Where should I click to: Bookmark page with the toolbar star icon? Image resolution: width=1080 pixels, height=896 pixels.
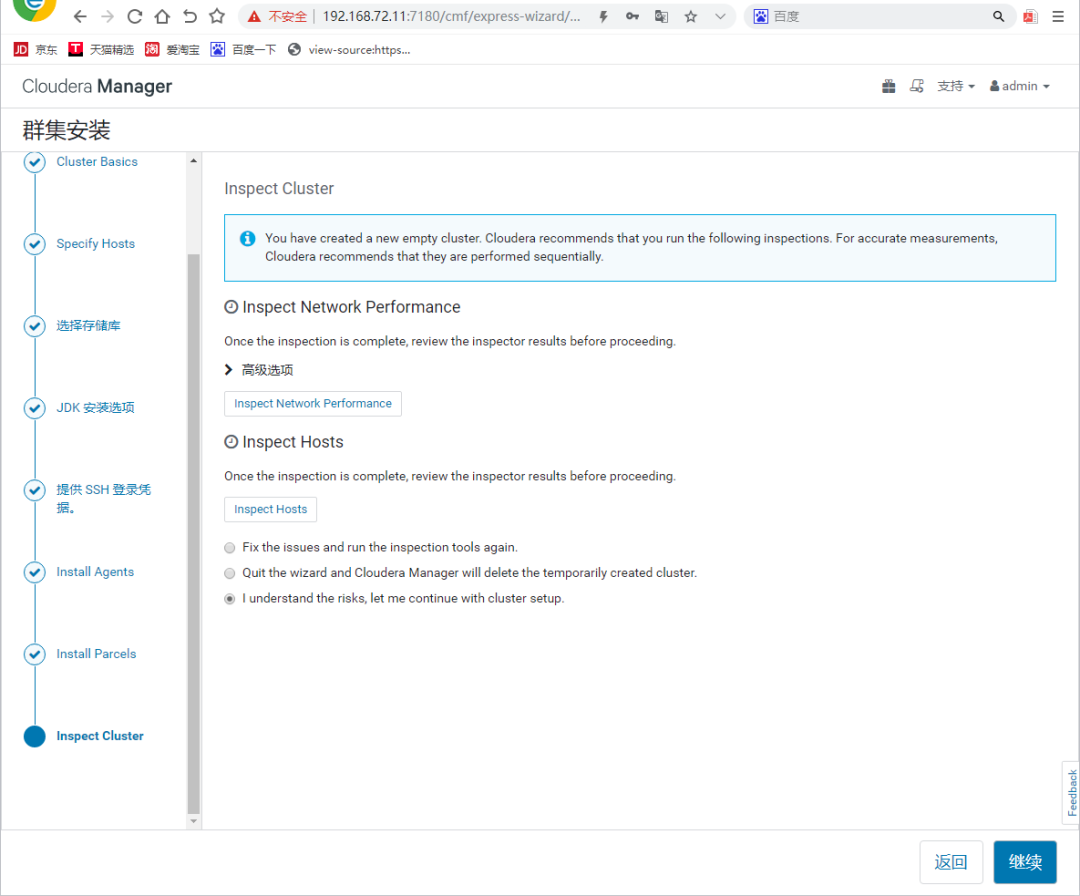coord(217,17)
